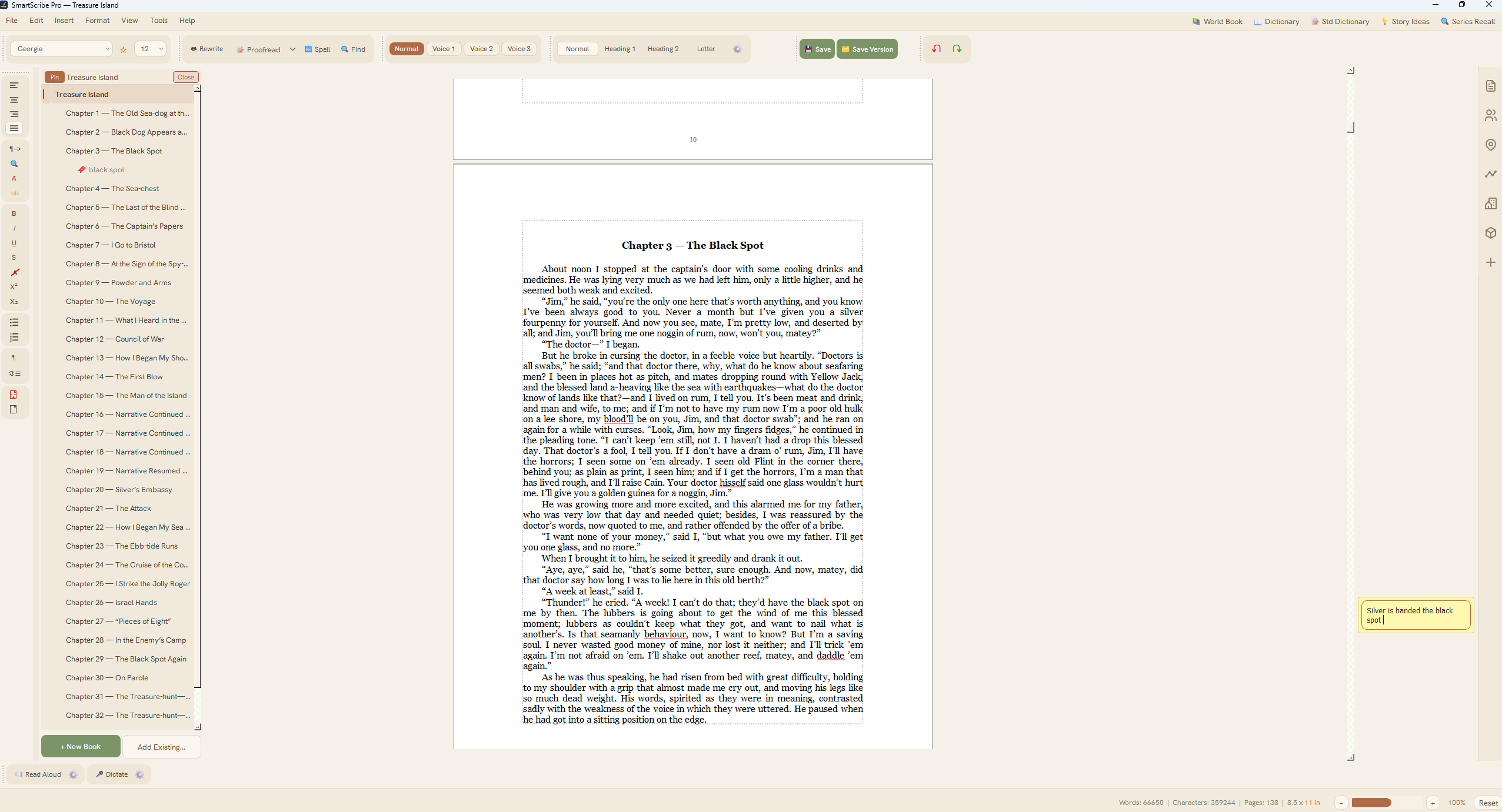Open the World Book panel
1502x812 pixels.
coord(1217,22)
